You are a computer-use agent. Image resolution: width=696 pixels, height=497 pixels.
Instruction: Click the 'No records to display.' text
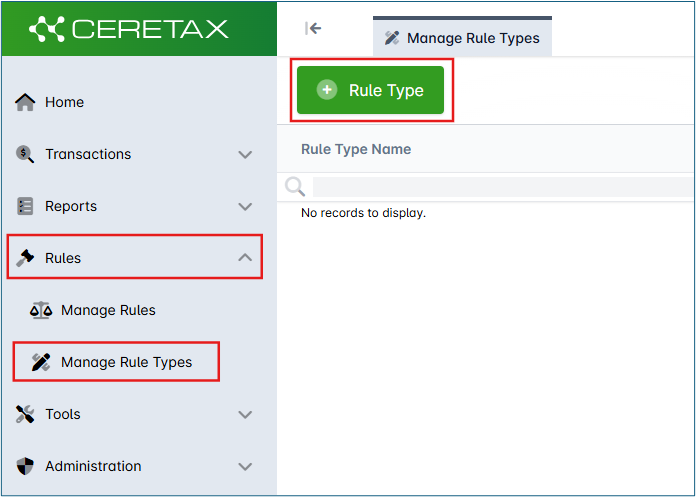tap(364, 213)
